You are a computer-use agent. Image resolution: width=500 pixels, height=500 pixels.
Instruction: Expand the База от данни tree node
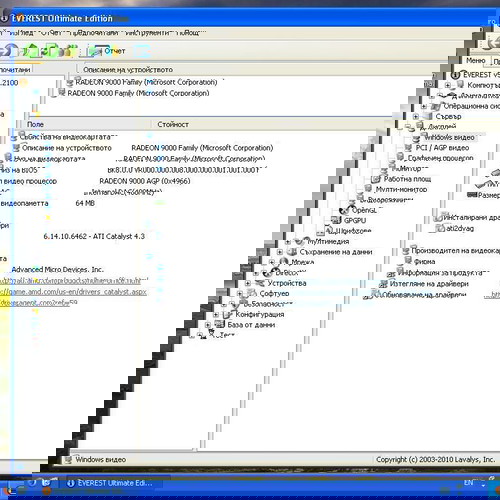208,325
